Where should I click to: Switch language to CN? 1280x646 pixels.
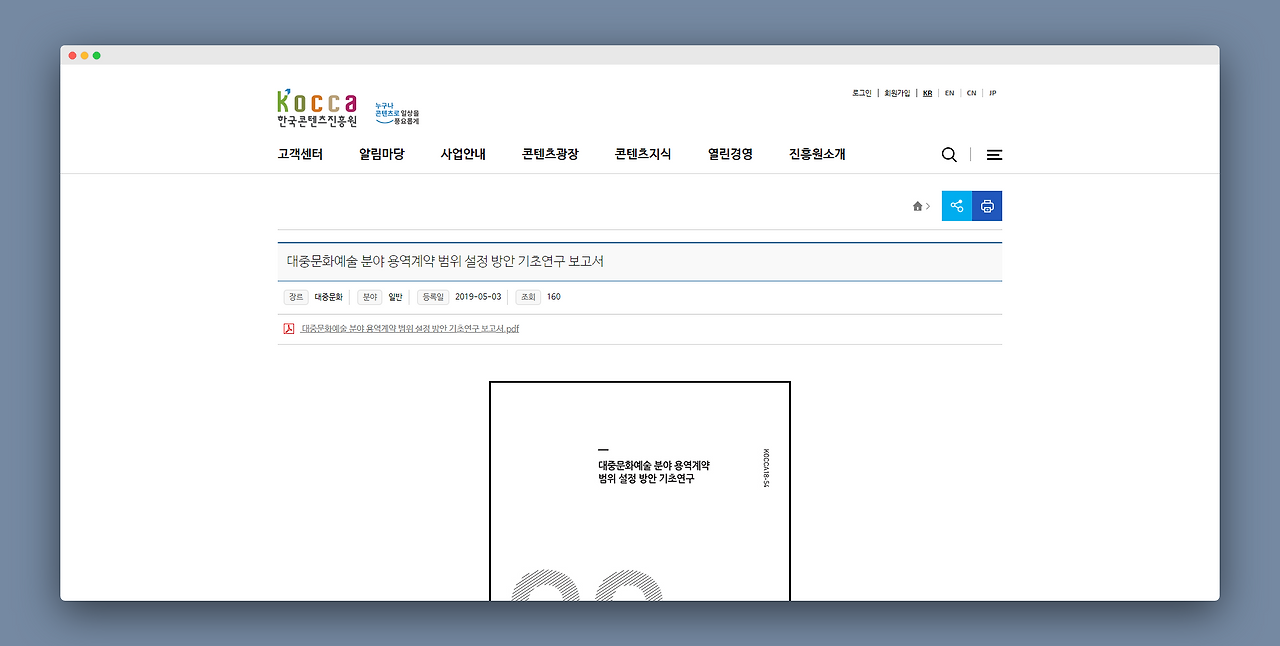pos(971,93)
